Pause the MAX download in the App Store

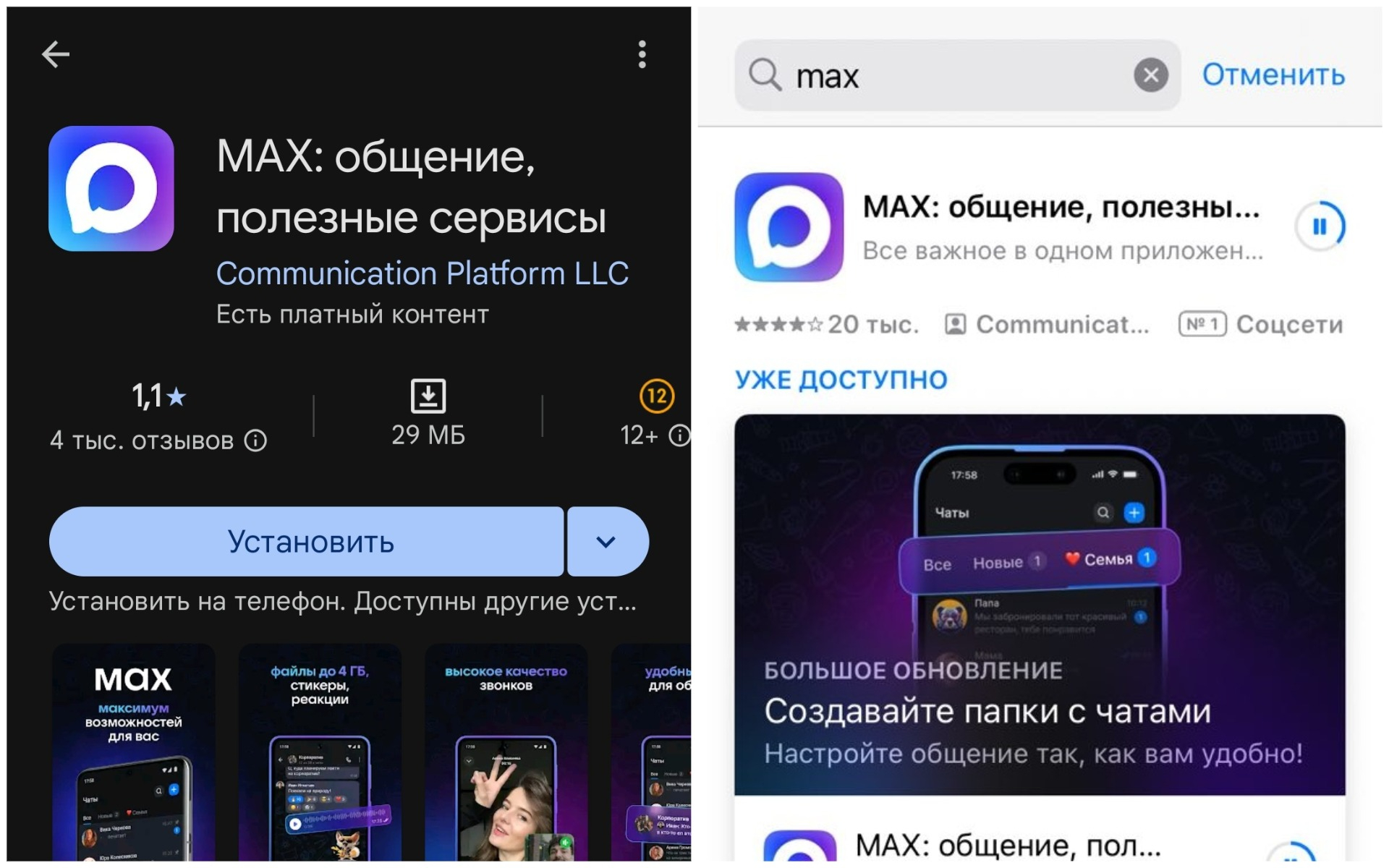pyautogui.click(x=1320, y=226)
